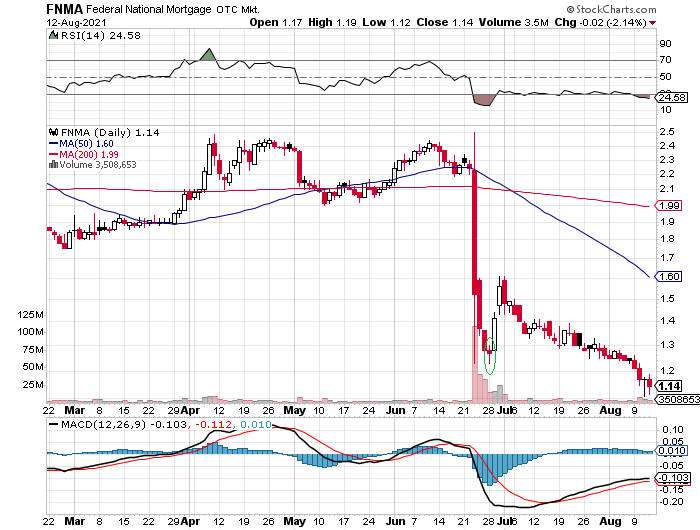
Task: Click the RSI(14) 24.58 indicator label
Action: (x=100, y=35)
